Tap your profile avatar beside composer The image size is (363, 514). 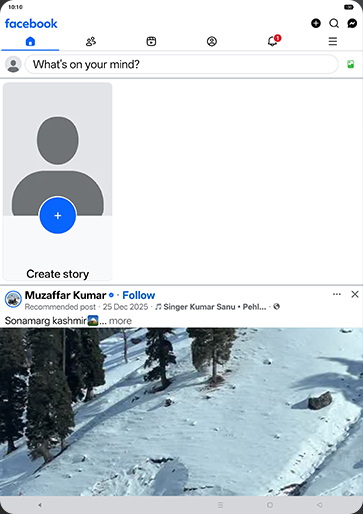(x=13, y=64)
